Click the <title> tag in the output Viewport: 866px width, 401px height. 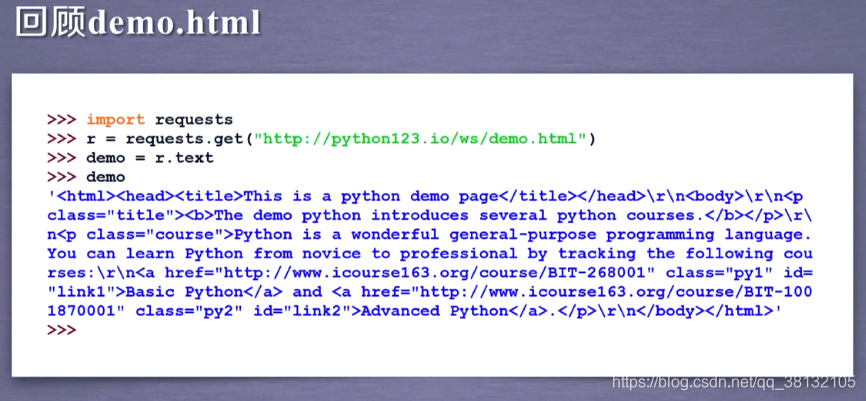(213, 196)
